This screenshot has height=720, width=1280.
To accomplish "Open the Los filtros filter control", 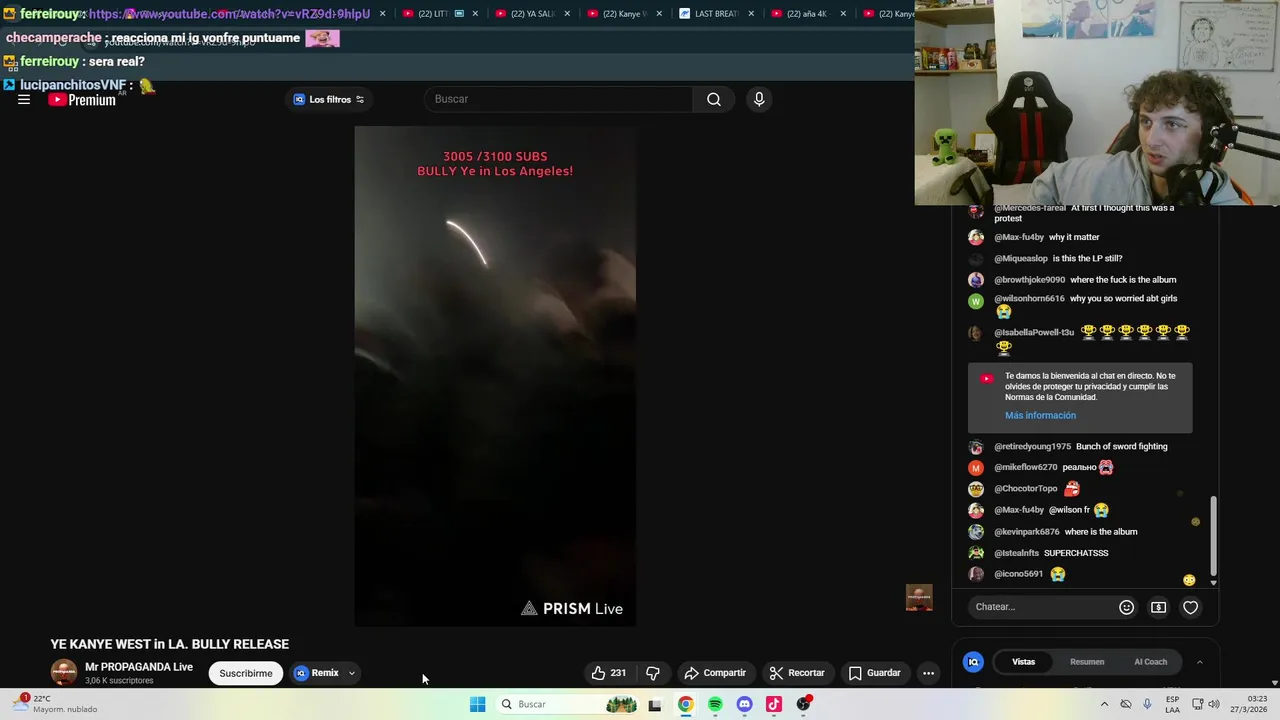I will coord(328,99).
